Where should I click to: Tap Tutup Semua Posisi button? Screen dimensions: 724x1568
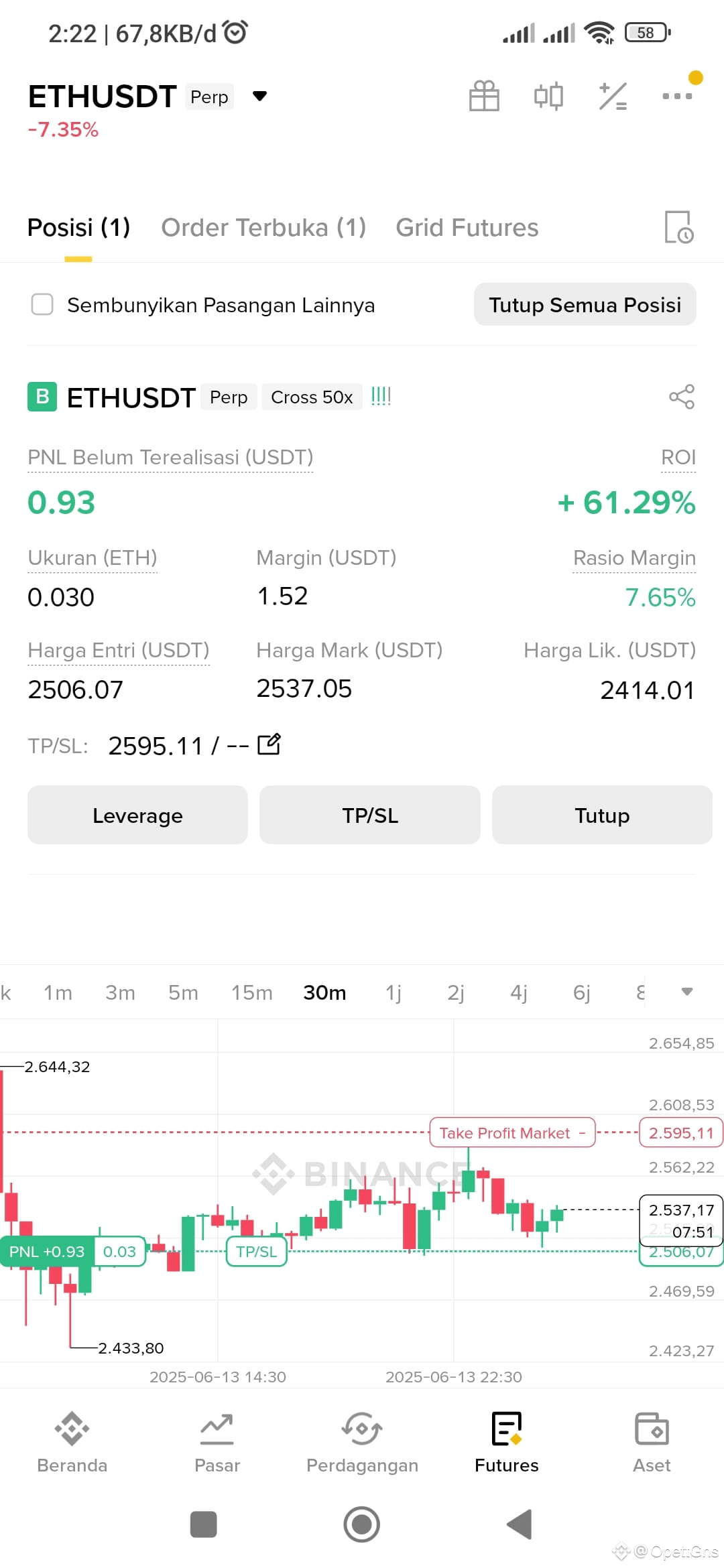[x=585, y=305]
